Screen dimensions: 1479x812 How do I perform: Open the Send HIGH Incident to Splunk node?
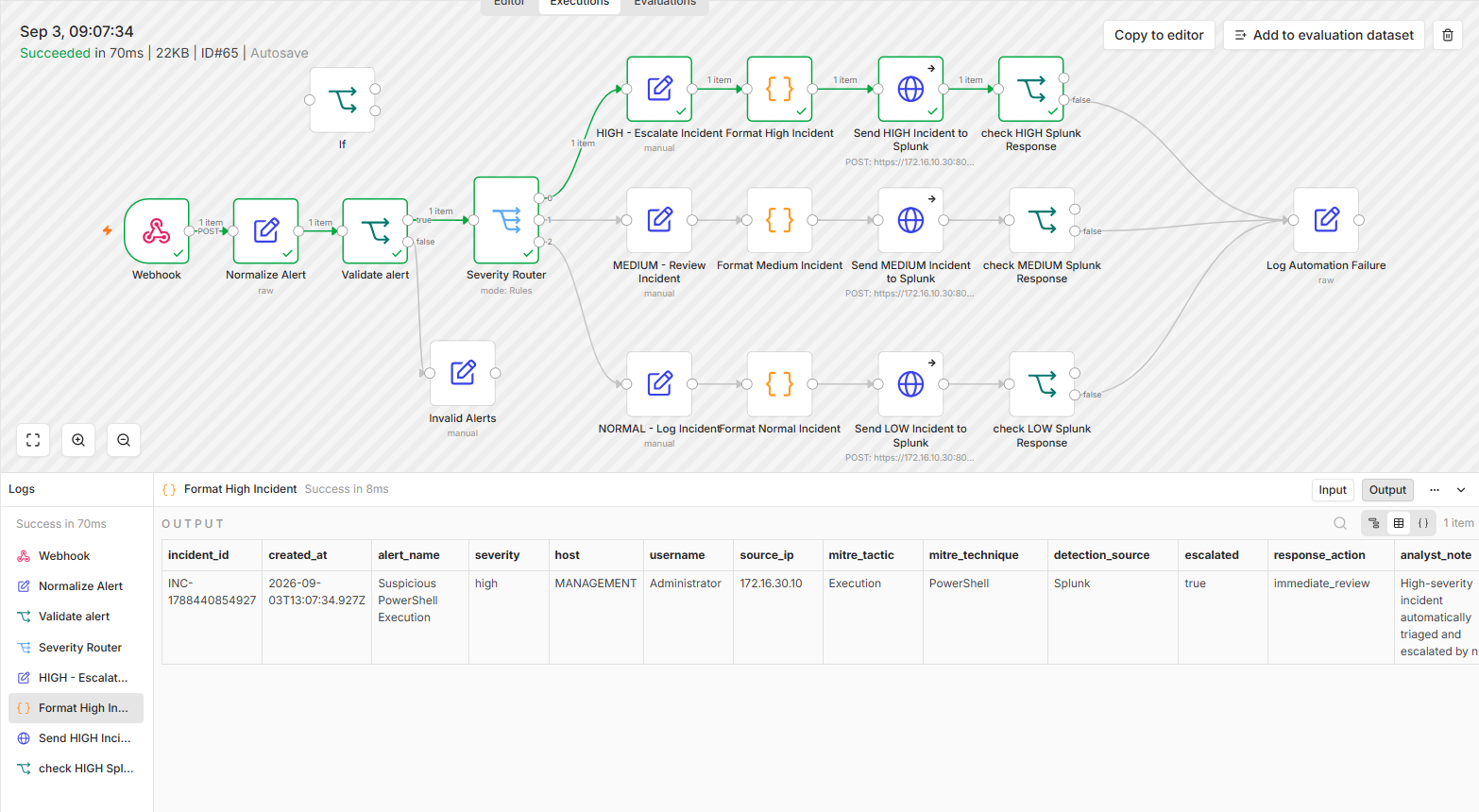pyautogui.click(x=910, y=89)
